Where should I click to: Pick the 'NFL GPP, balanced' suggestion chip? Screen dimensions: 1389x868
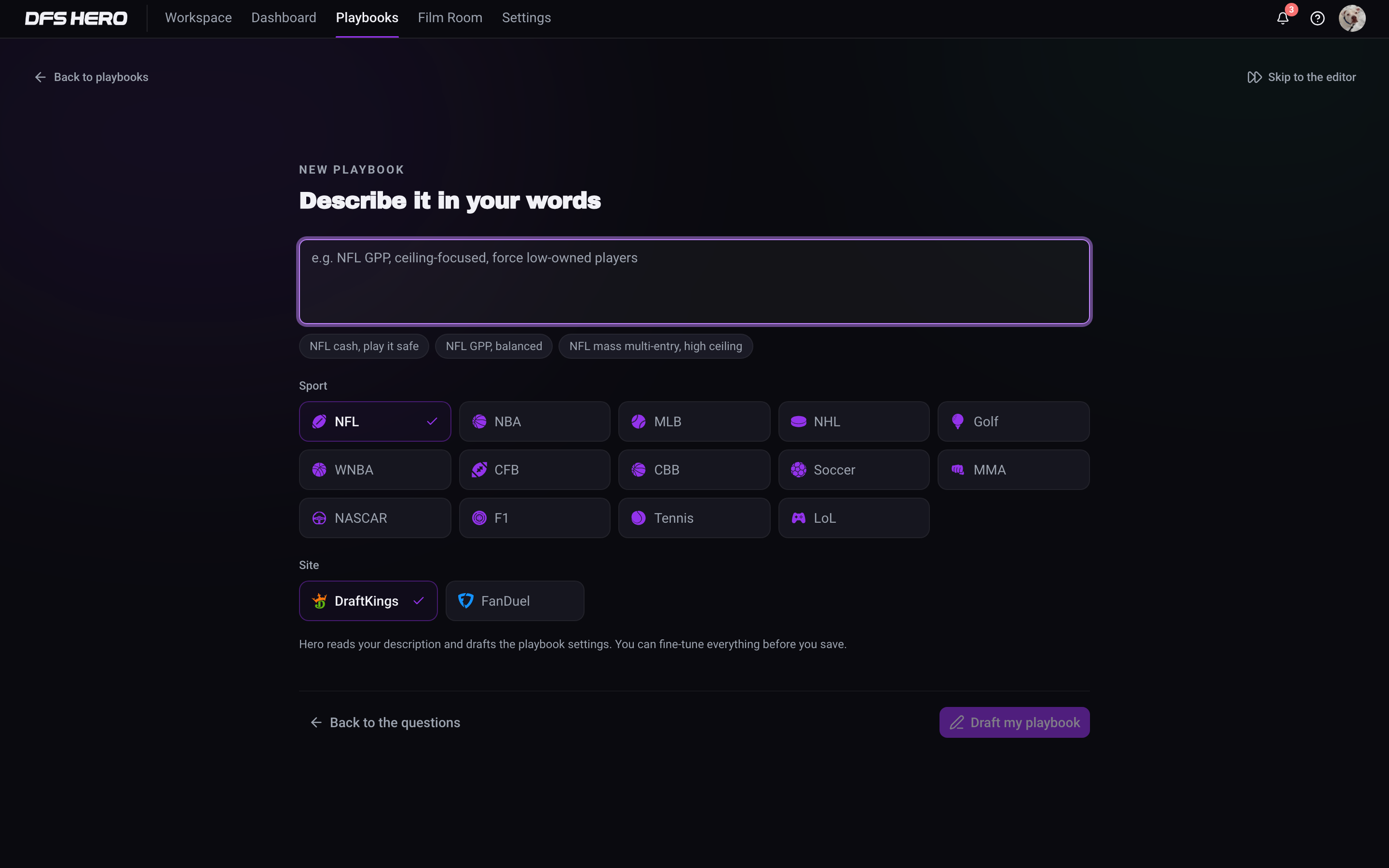click(493, 346)
